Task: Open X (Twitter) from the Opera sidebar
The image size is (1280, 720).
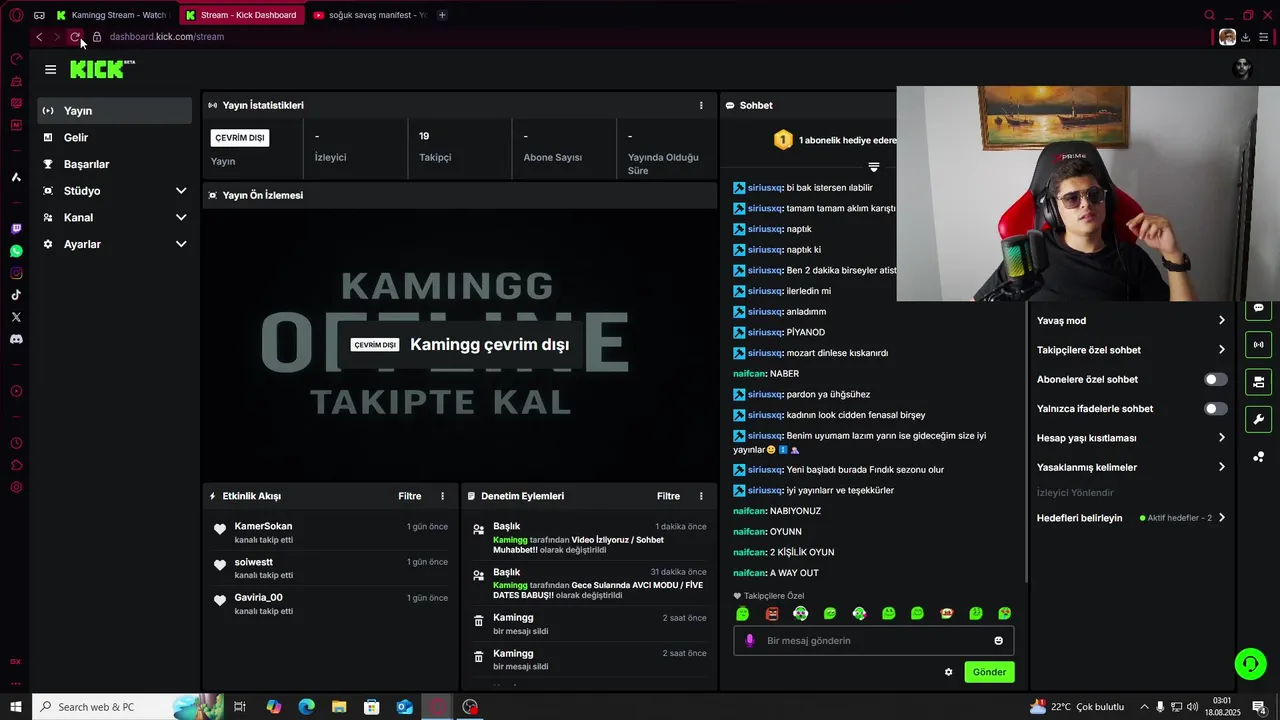Action: [x=16, y=317]
